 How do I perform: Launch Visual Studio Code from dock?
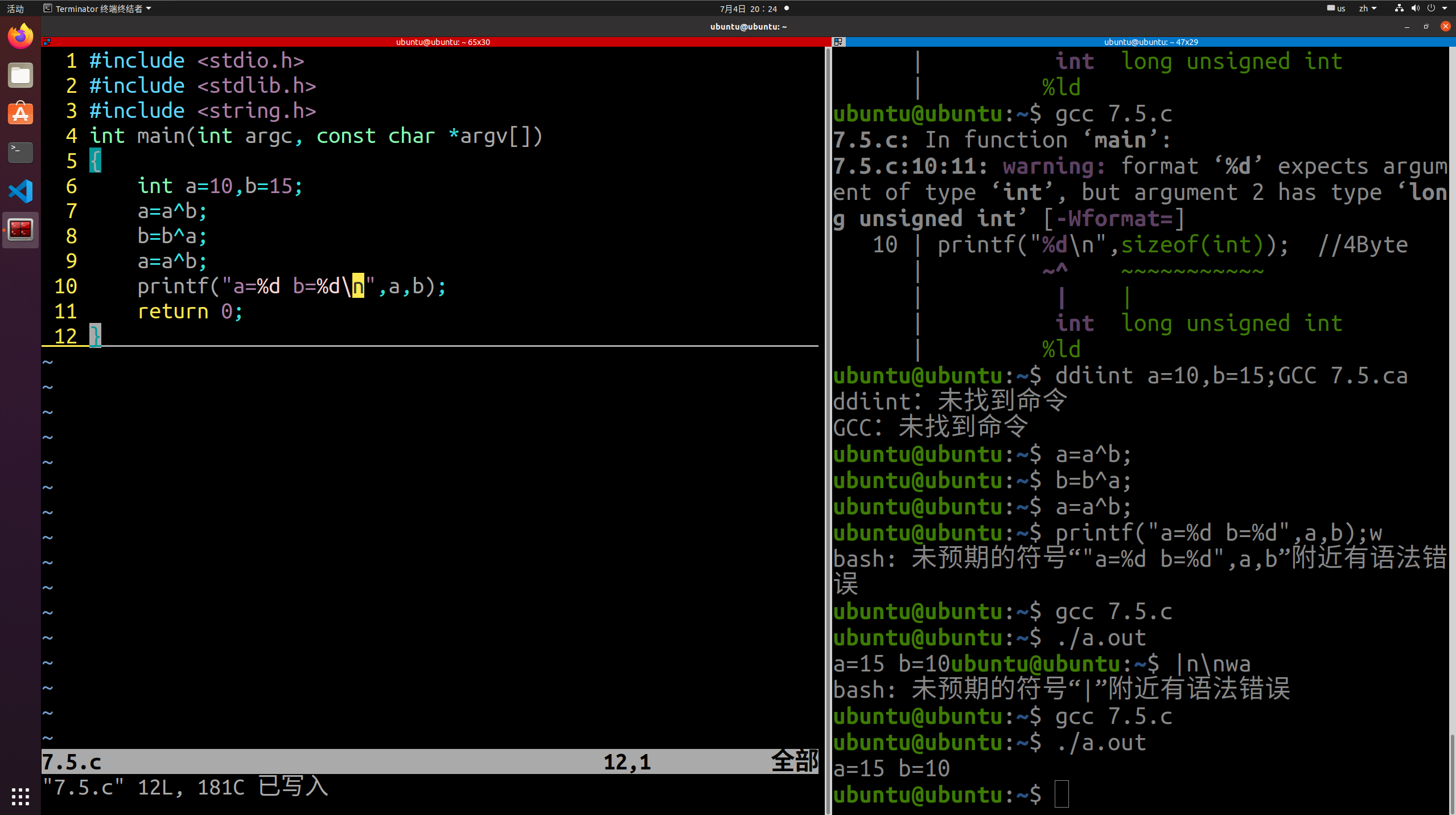[x=20, y=191]
